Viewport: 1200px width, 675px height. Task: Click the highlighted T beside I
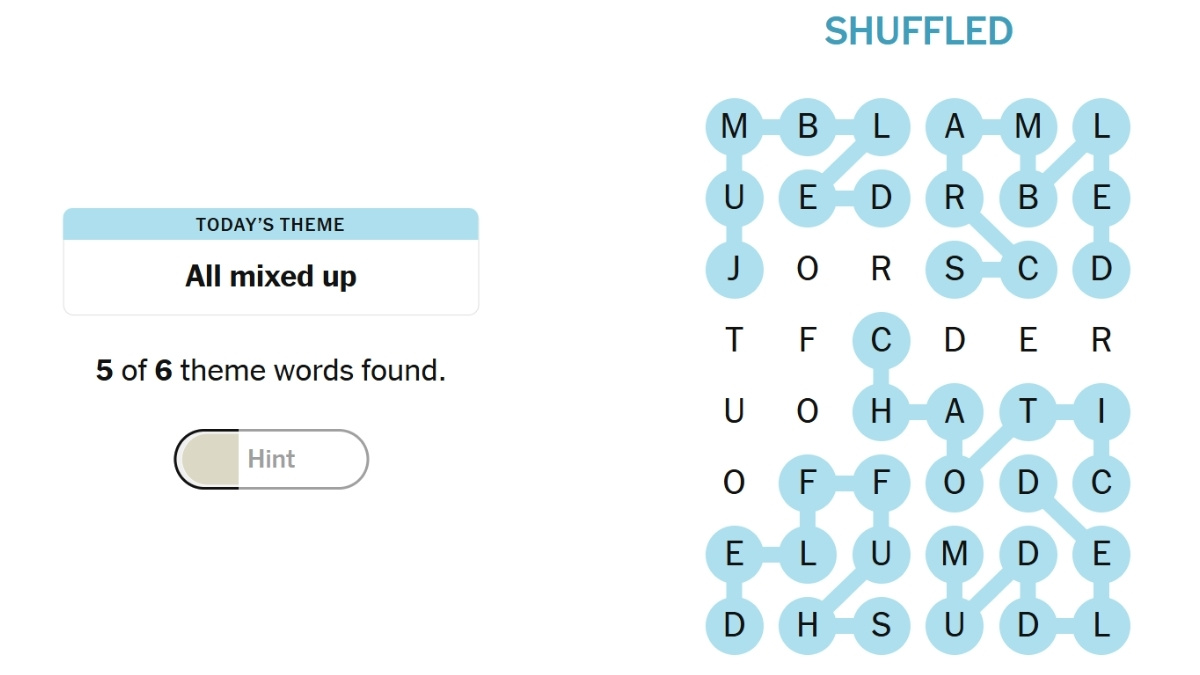pyautogui.click(x=1027, y=412)
